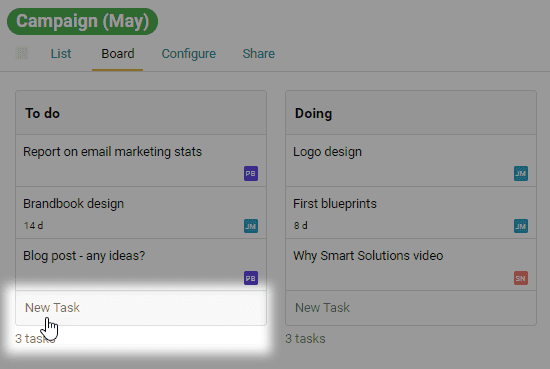Open the Report on email marketing stats task
The height and width of the screenshot is (369, 550).
[x=141, y=161]
